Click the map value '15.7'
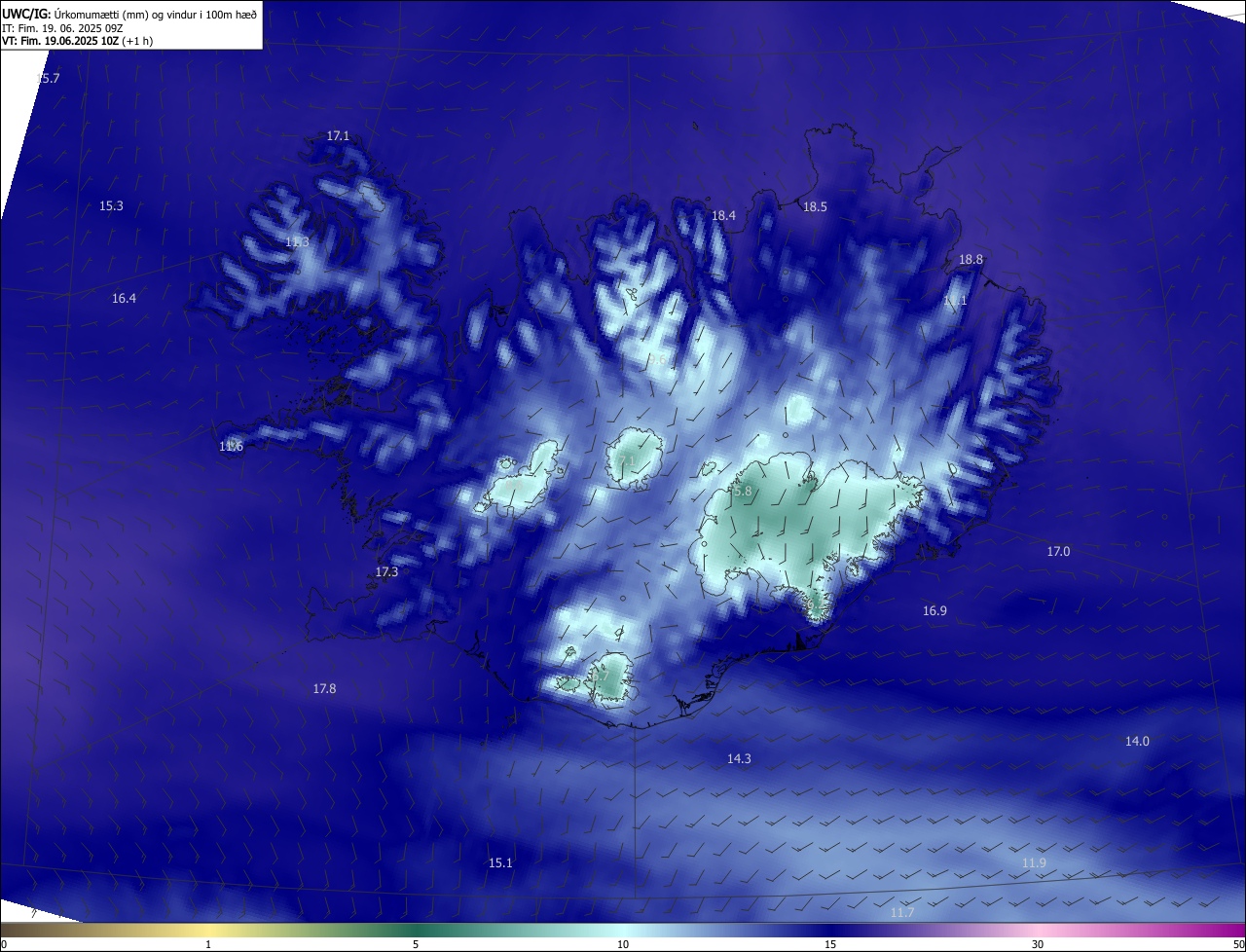 [x=48, y=79]
